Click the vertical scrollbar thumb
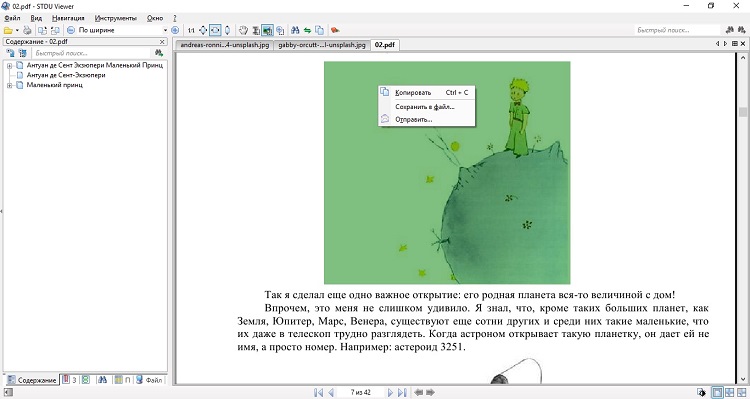Screen dimensions: 750x399 742,112
